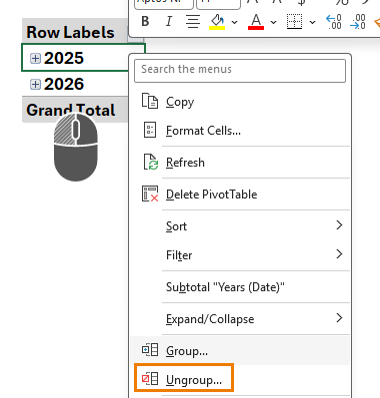Open the font color dropdown arrow

(x=274, y=22)
